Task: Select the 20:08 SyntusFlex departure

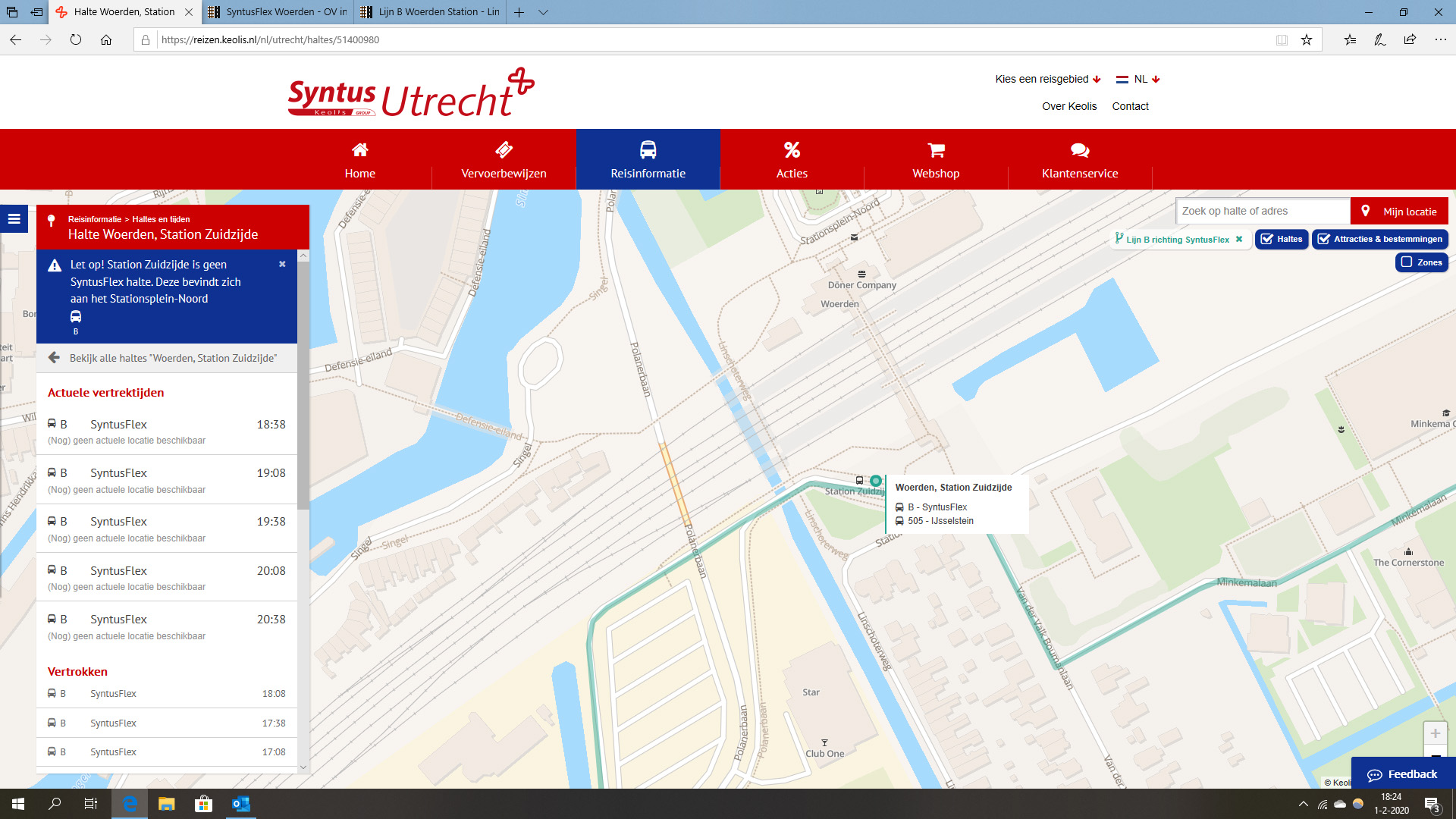Action: point(167,578)
